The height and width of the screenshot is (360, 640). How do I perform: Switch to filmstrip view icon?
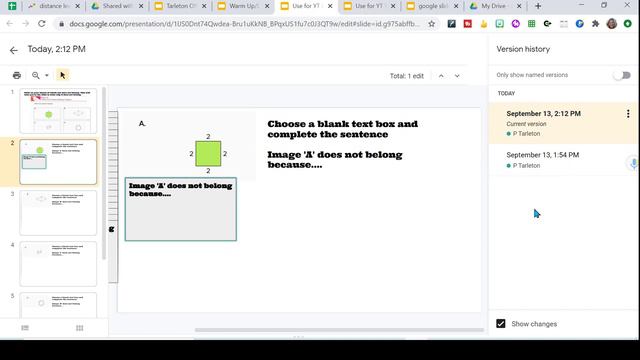click(25, 328)
